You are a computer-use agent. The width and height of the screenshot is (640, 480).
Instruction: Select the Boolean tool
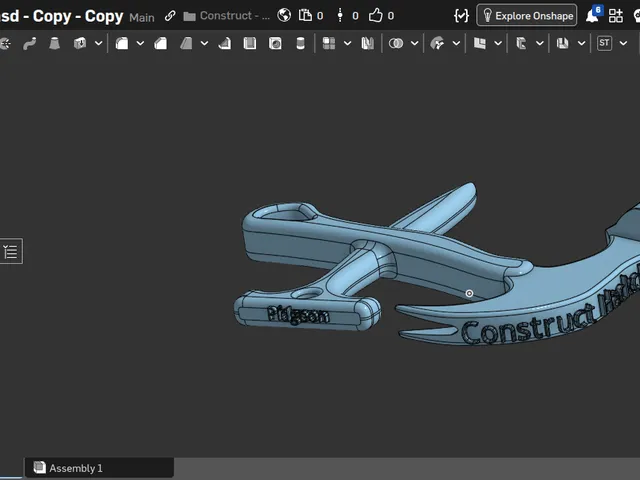click(x=396, y=43)
